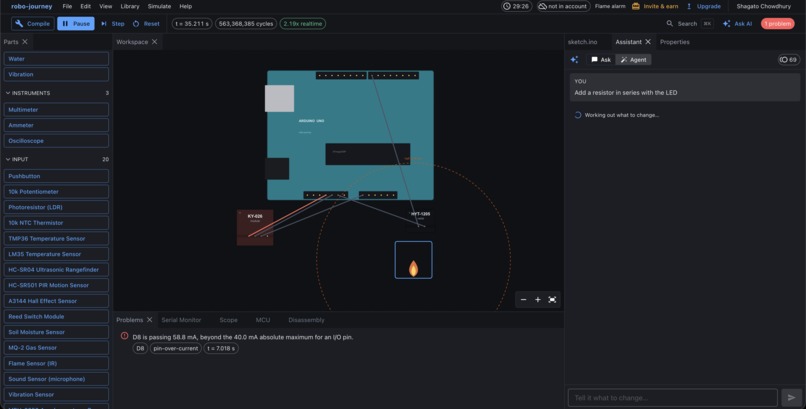
Task: Open the Help menu
Action: point(186,6)
